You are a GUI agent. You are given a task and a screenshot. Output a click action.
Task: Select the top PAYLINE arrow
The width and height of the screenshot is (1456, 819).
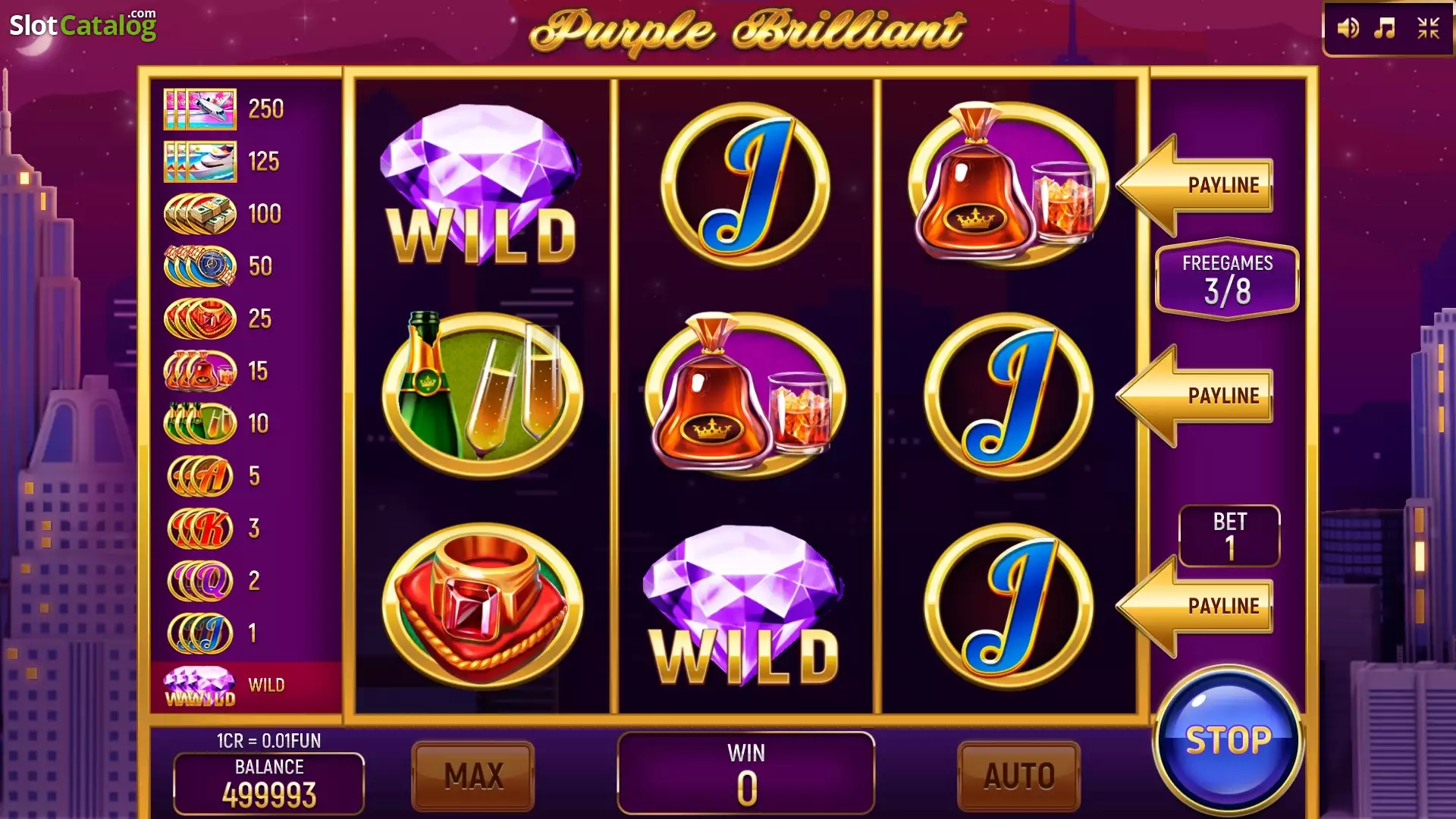(1194, 185)
